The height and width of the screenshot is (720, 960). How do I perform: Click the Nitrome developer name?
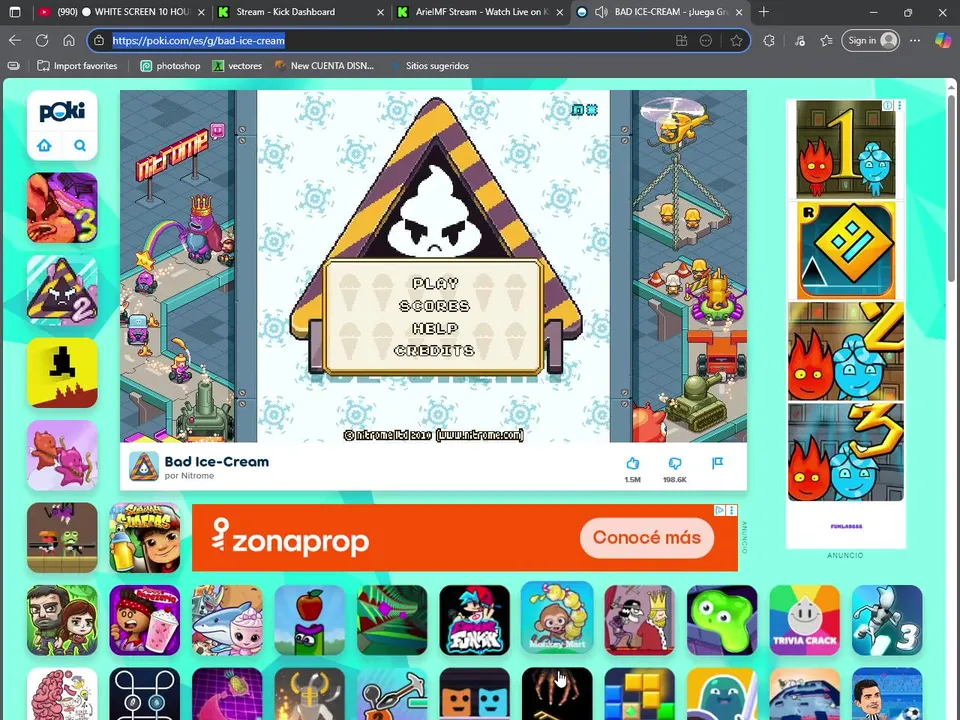click(197, 476)
